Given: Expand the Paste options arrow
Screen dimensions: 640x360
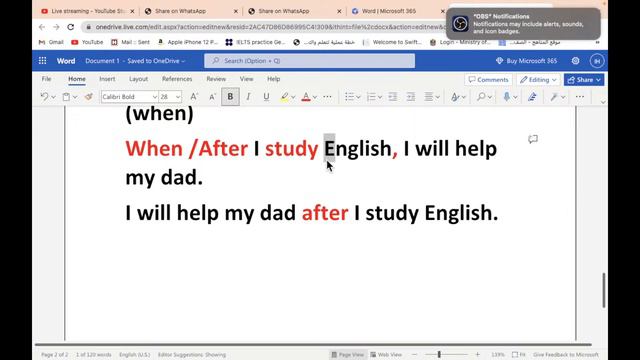Looking at the screenshot, I should (x=75, y=97).
